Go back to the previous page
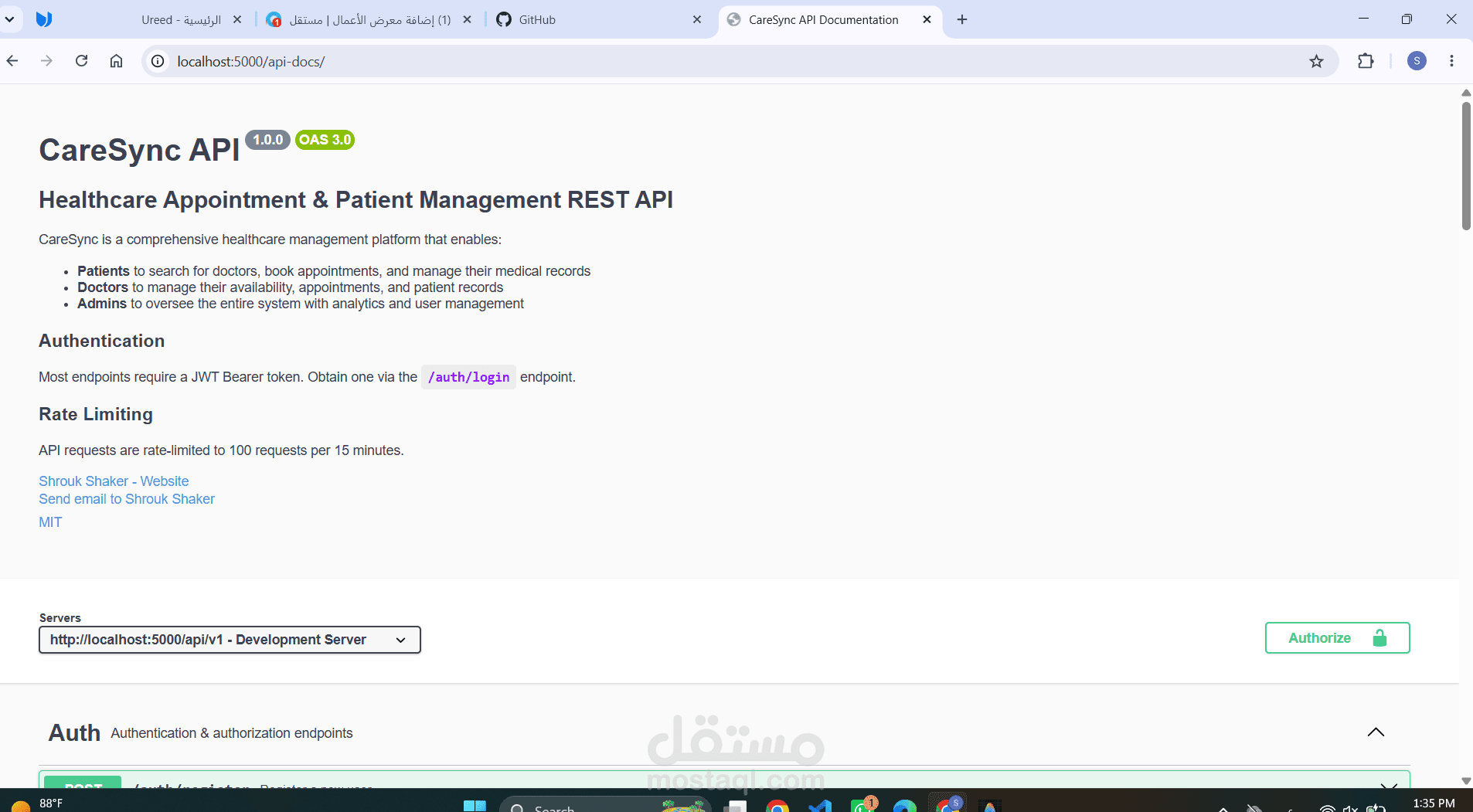Image resolution: width=1473 pixels, height=812 pixels. pyautogui.click(x=12, y=61)
